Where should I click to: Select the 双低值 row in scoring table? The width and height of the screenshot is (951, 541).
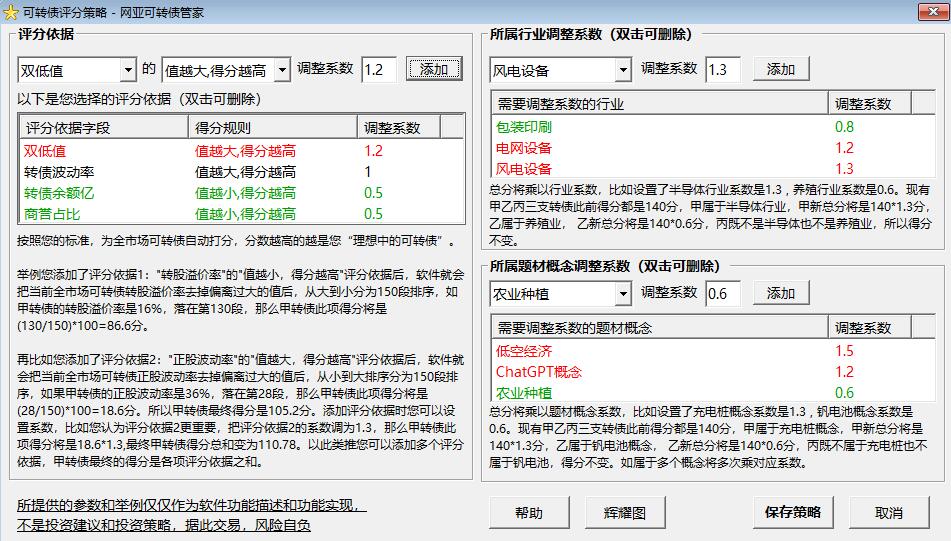(242, 151)
